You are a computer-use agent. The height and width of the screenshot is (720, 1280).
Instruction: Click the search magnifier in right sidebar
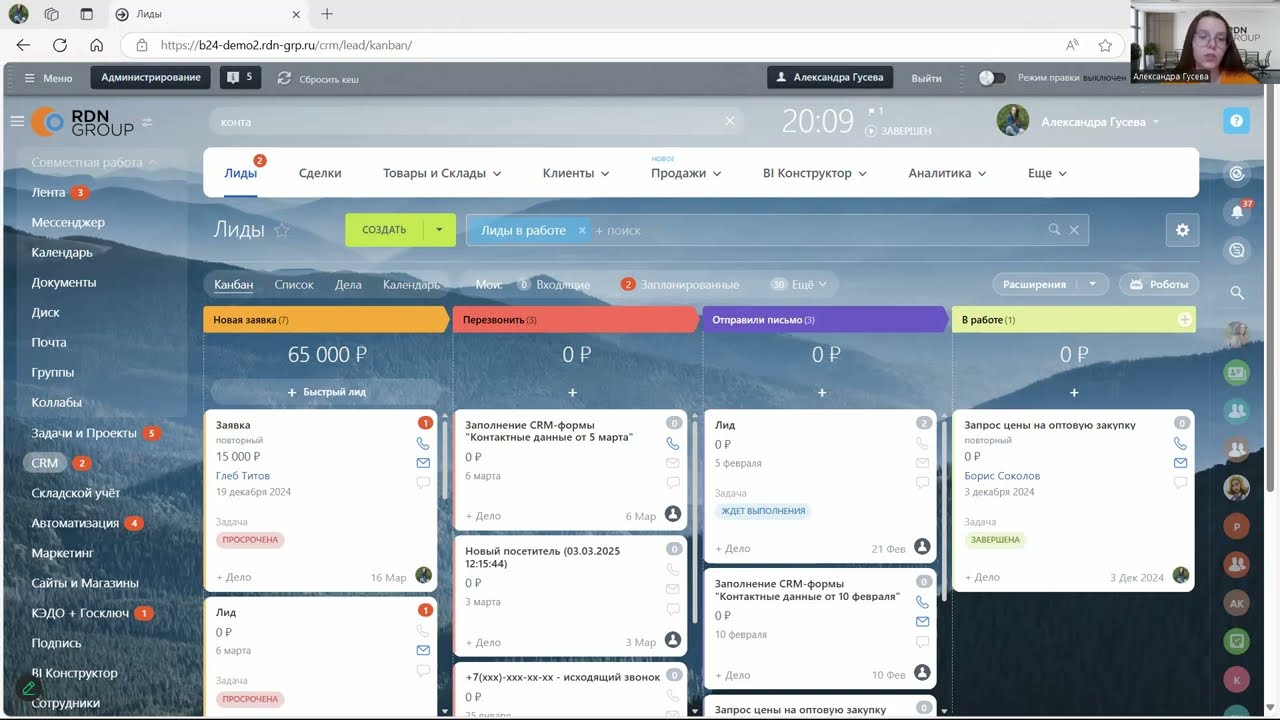coord(1237,293)
